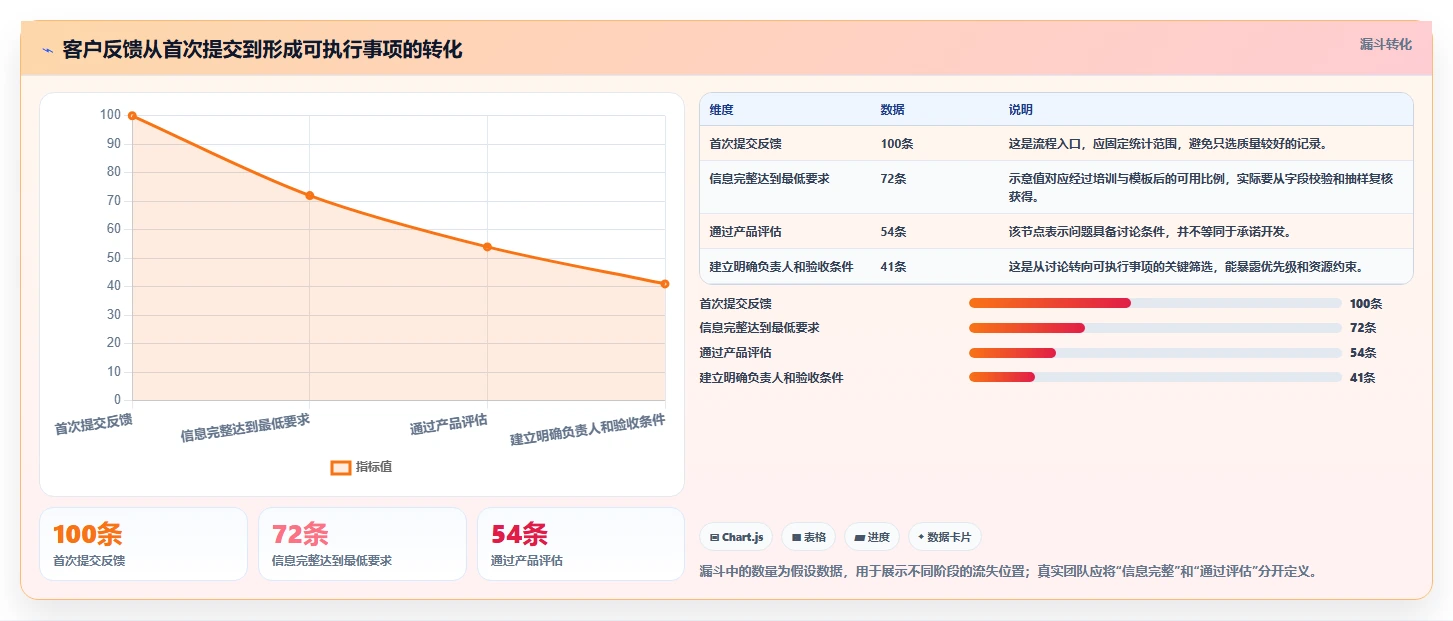Image resolution: width=1453 pixels, height=621 pixels.
Task: Click the page title 客户反馈从首次提交到形成可执行事项的转化
Action: [262, 50]
